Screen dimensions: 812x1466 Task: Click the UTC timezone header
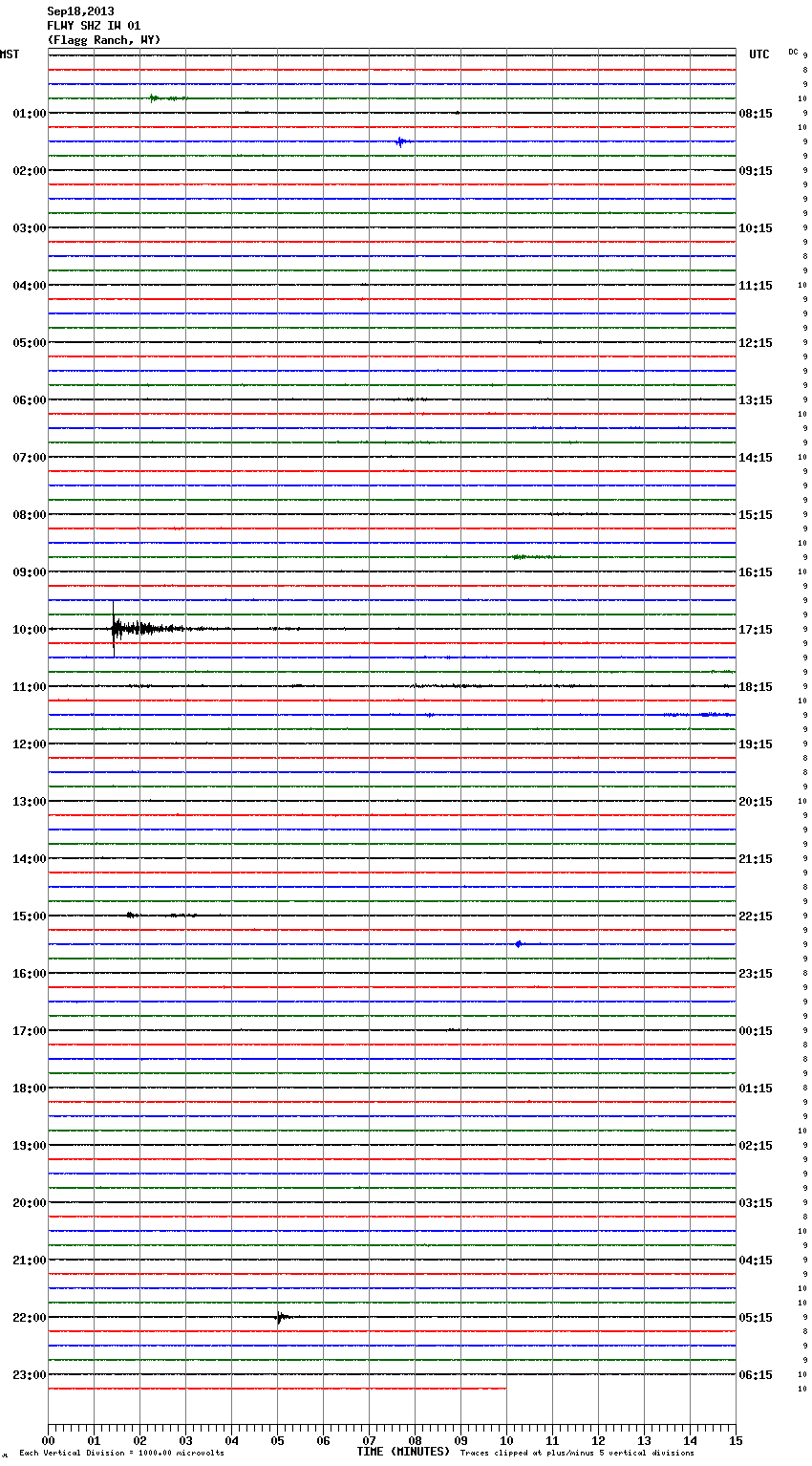click(759, 54)
